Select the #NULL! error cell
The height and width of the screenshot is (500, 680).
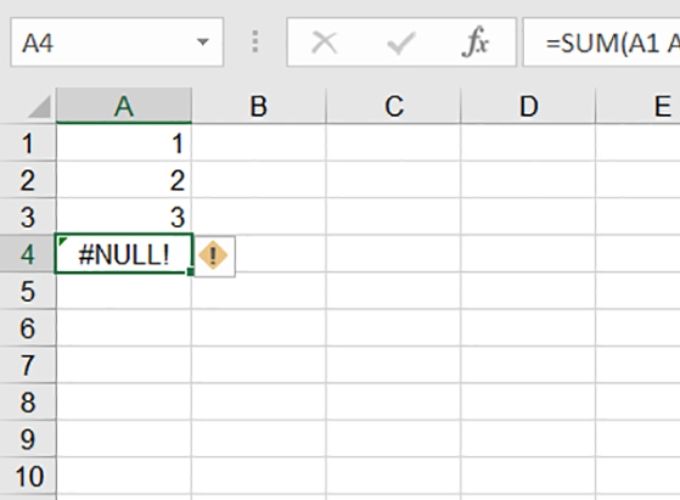pyautogui.click(x=124, y=254)
